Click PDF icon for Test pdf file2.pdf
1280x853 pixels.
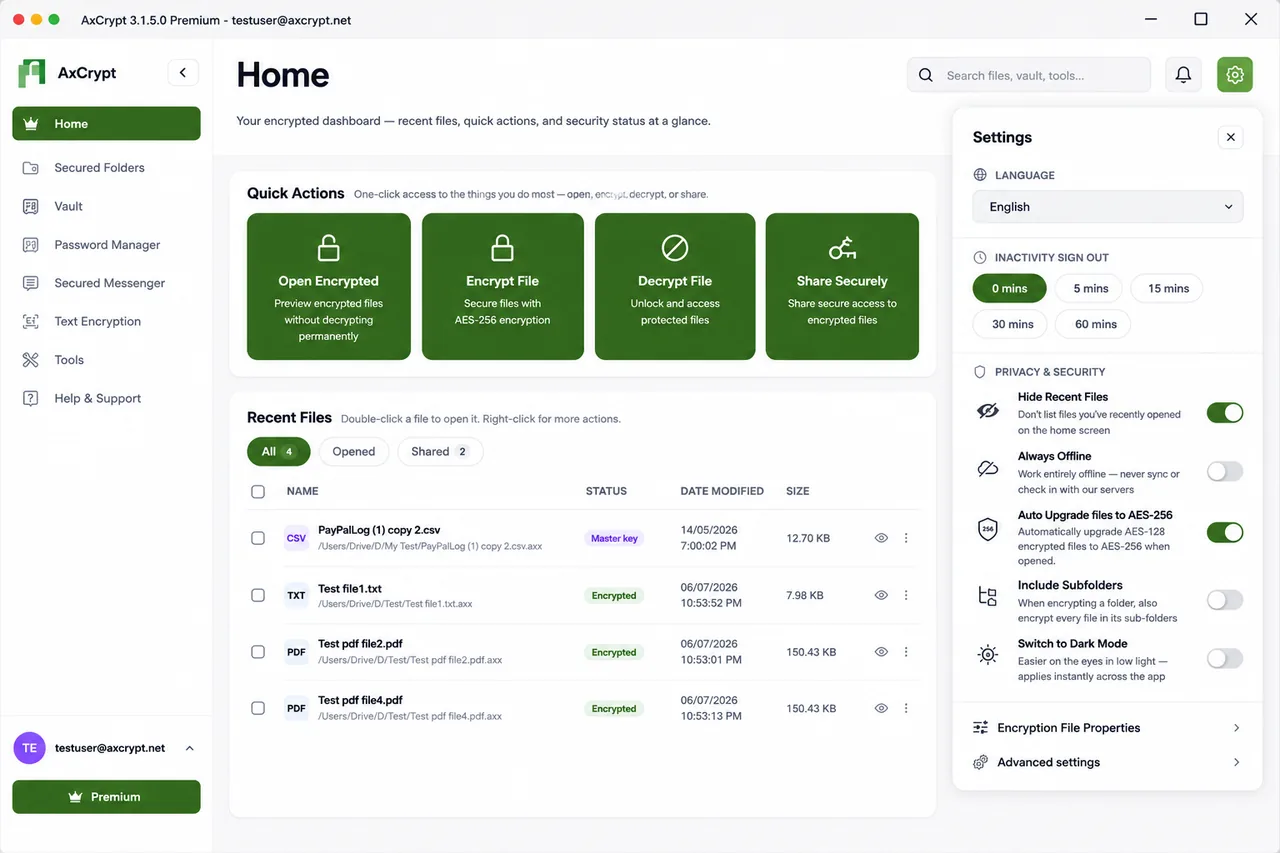[296, 652]
